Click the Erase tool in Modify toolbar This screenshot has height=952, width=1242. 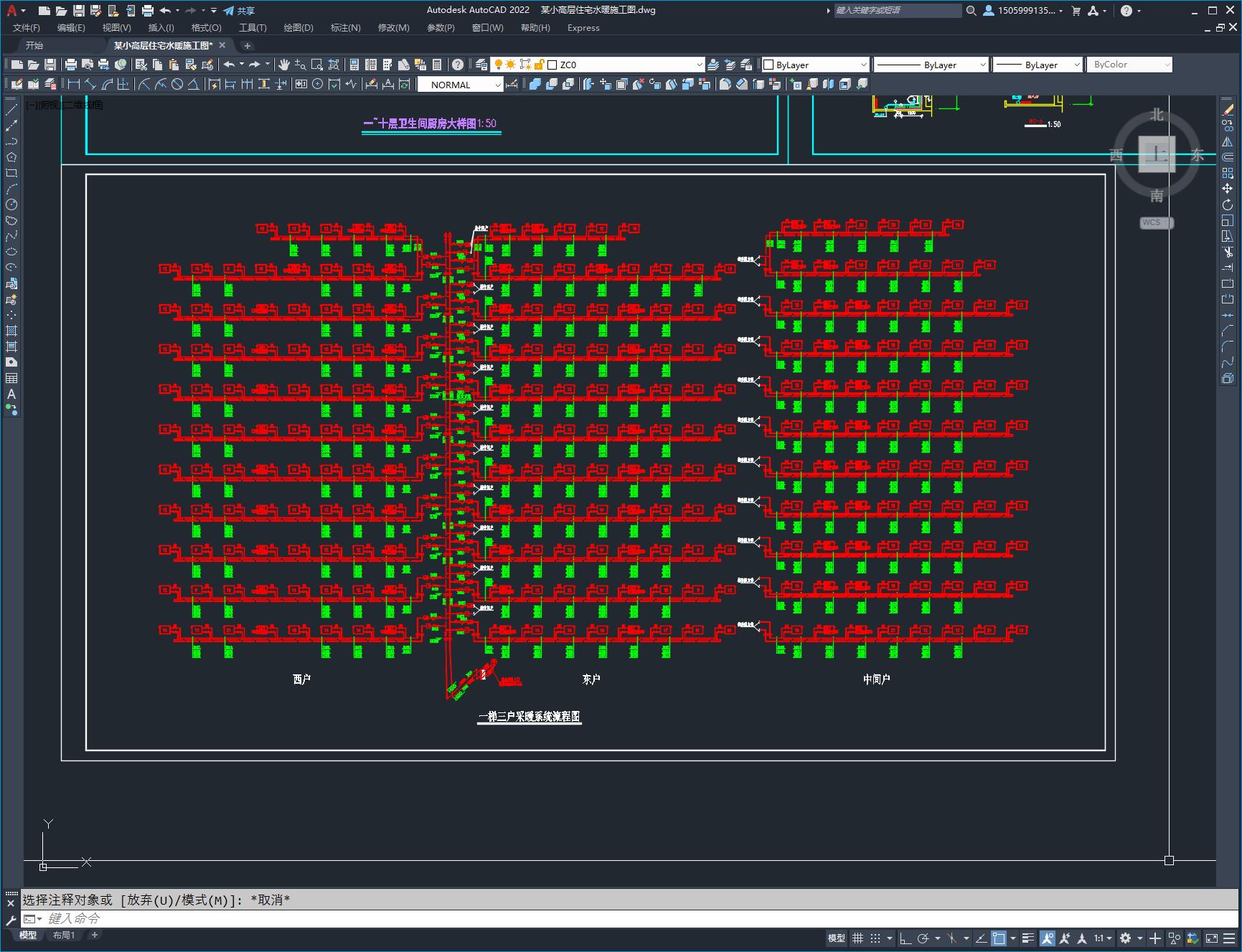coord(1228,110)
